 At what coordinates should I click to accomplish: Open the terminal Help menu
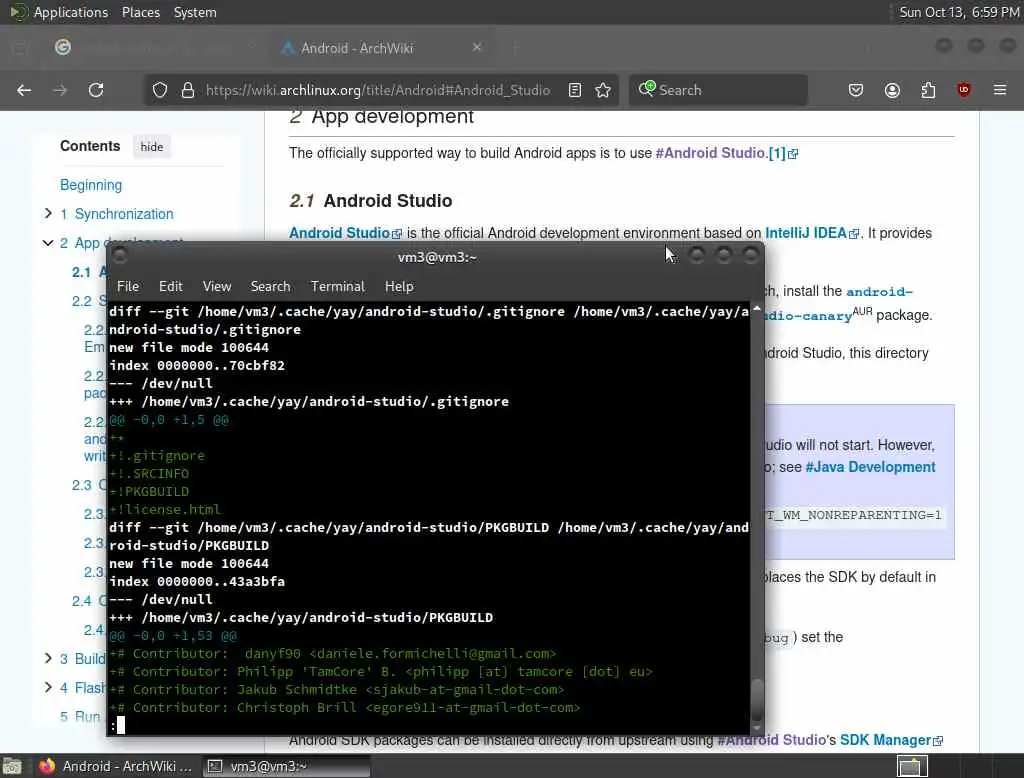point(399,286)
